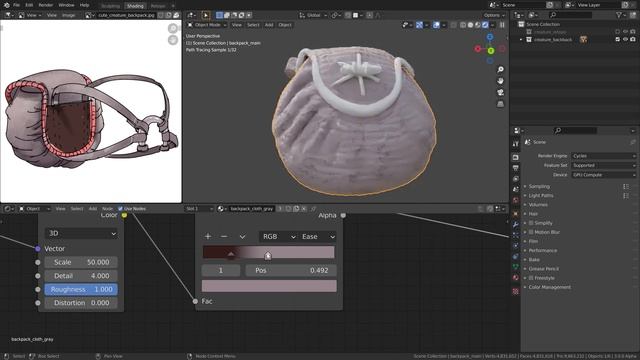The image size is (640, 360).
Task: Click Light Paths presets list icon
Action: point(626,196)
